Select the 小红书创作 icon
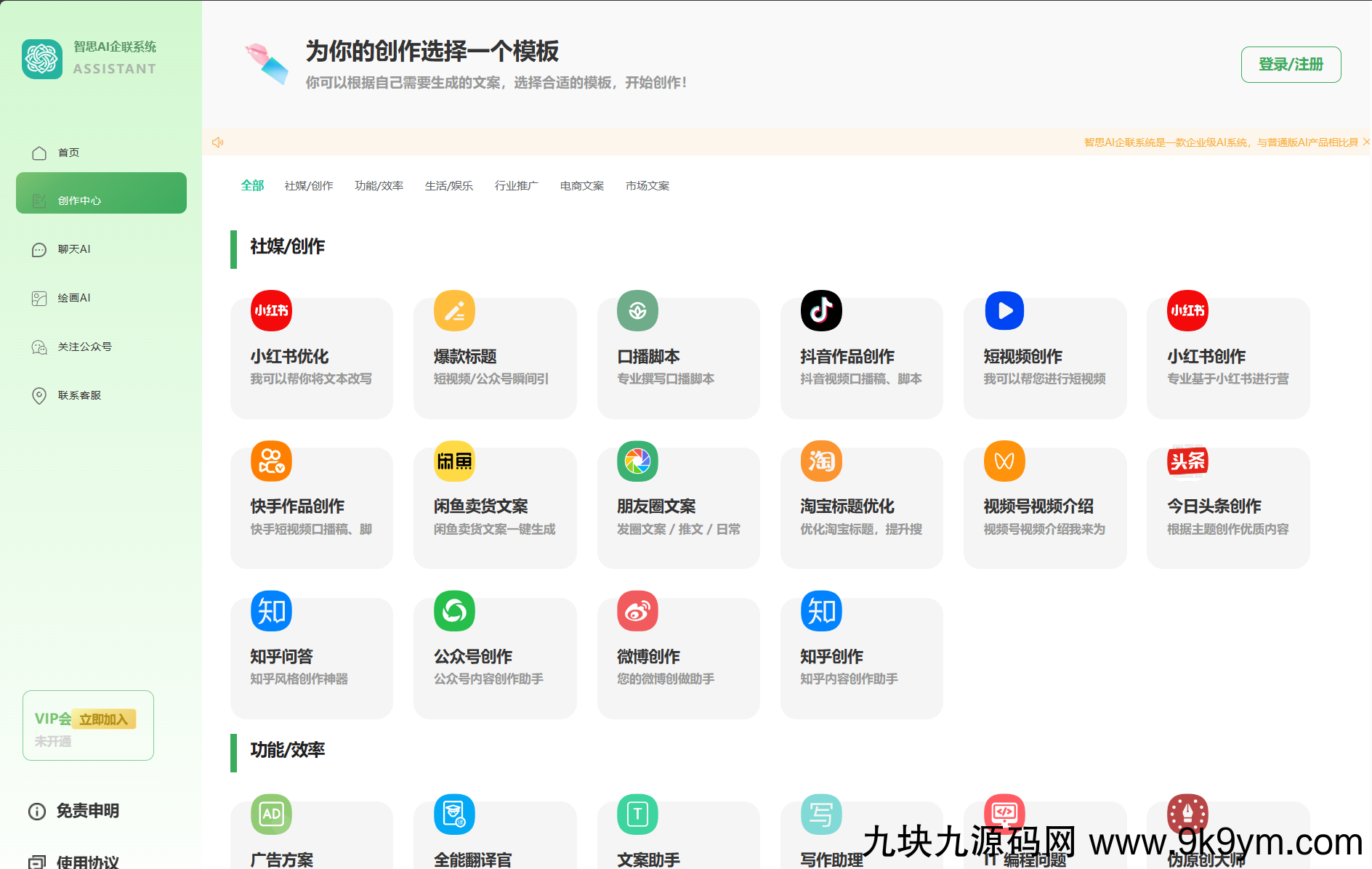The width and height of the screenshot is (1372, 869). [1187, 310]
